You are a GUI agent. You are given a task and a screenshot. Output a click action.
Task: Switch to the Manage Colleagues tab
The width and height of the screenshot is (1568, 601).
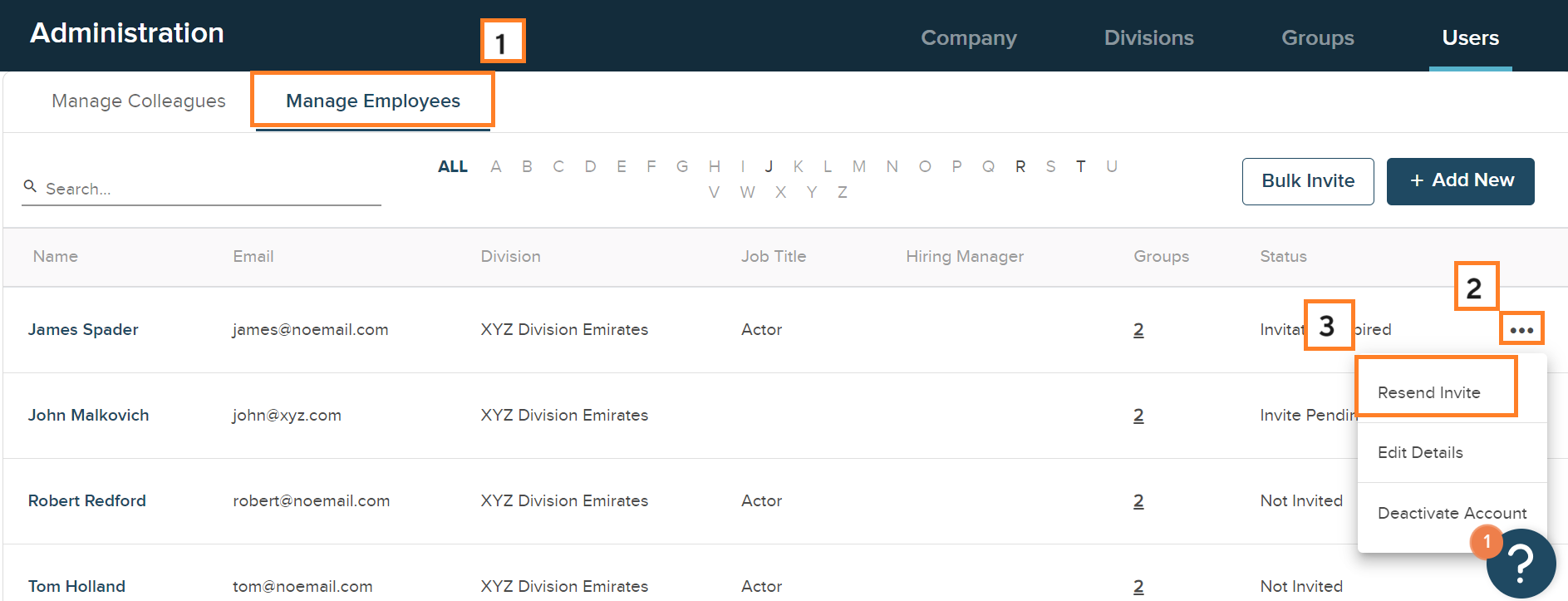[x=139, y=101]
